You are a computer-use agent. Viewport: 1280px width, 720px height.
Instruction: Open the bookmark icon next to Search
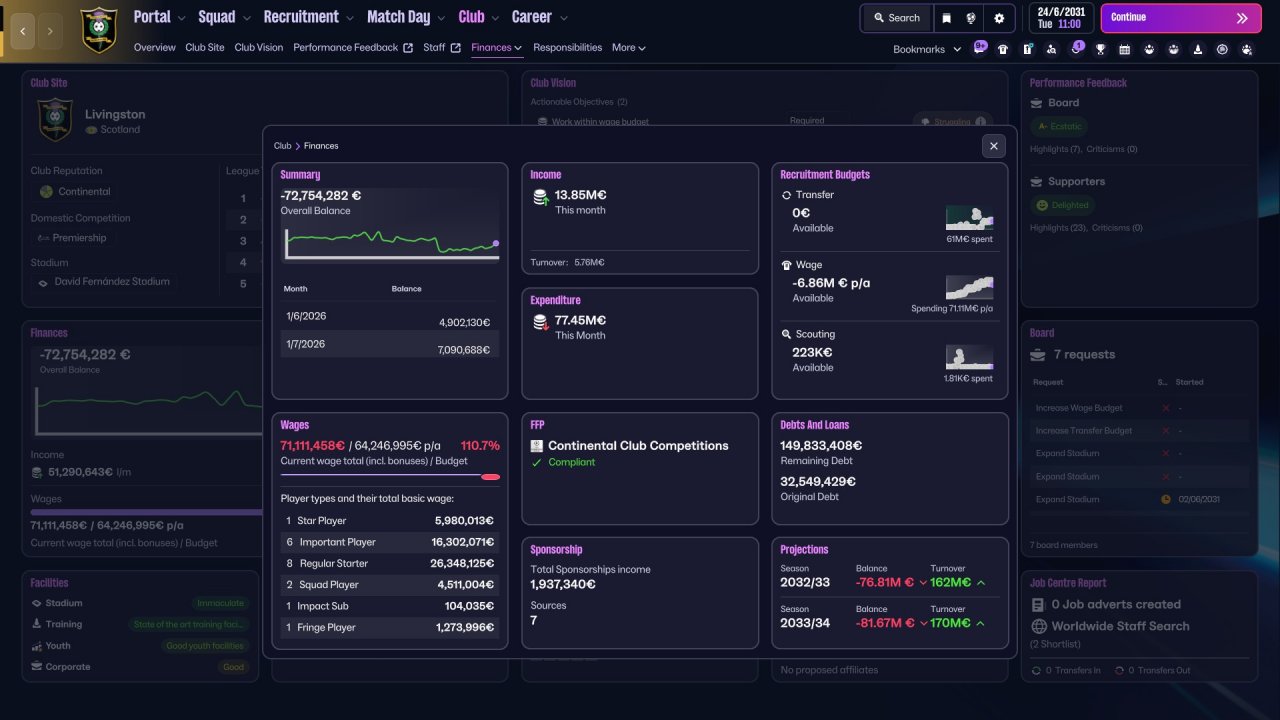pyautogui.click(x=946, y=18)
